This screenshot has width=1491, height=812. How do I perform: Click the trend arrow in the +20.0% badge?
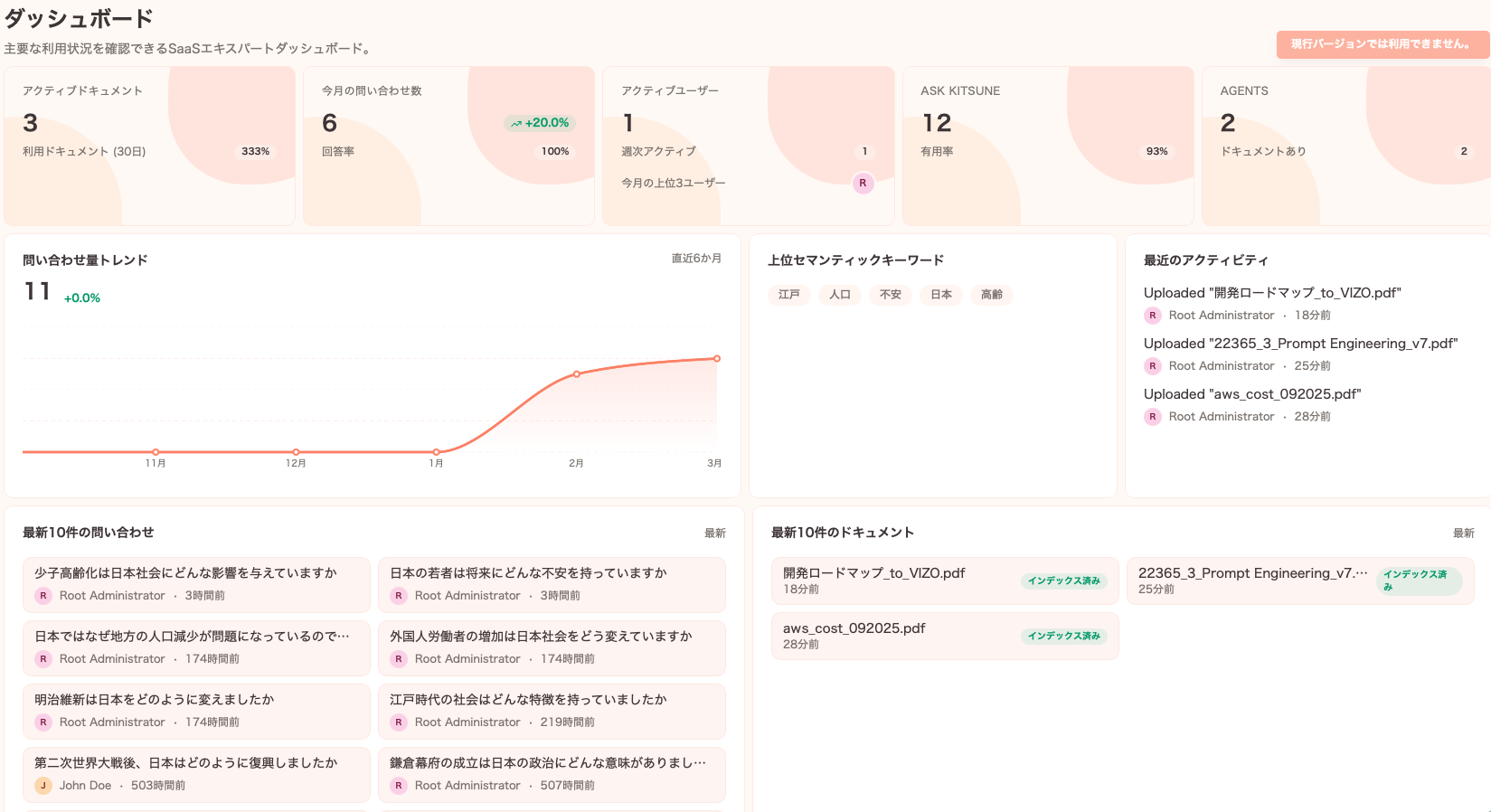click(516, 123)
